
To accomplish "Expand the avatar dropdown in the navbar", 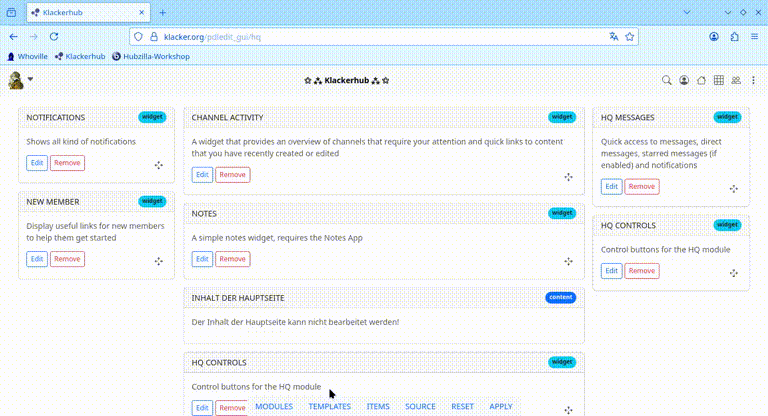I will point(30,79).
